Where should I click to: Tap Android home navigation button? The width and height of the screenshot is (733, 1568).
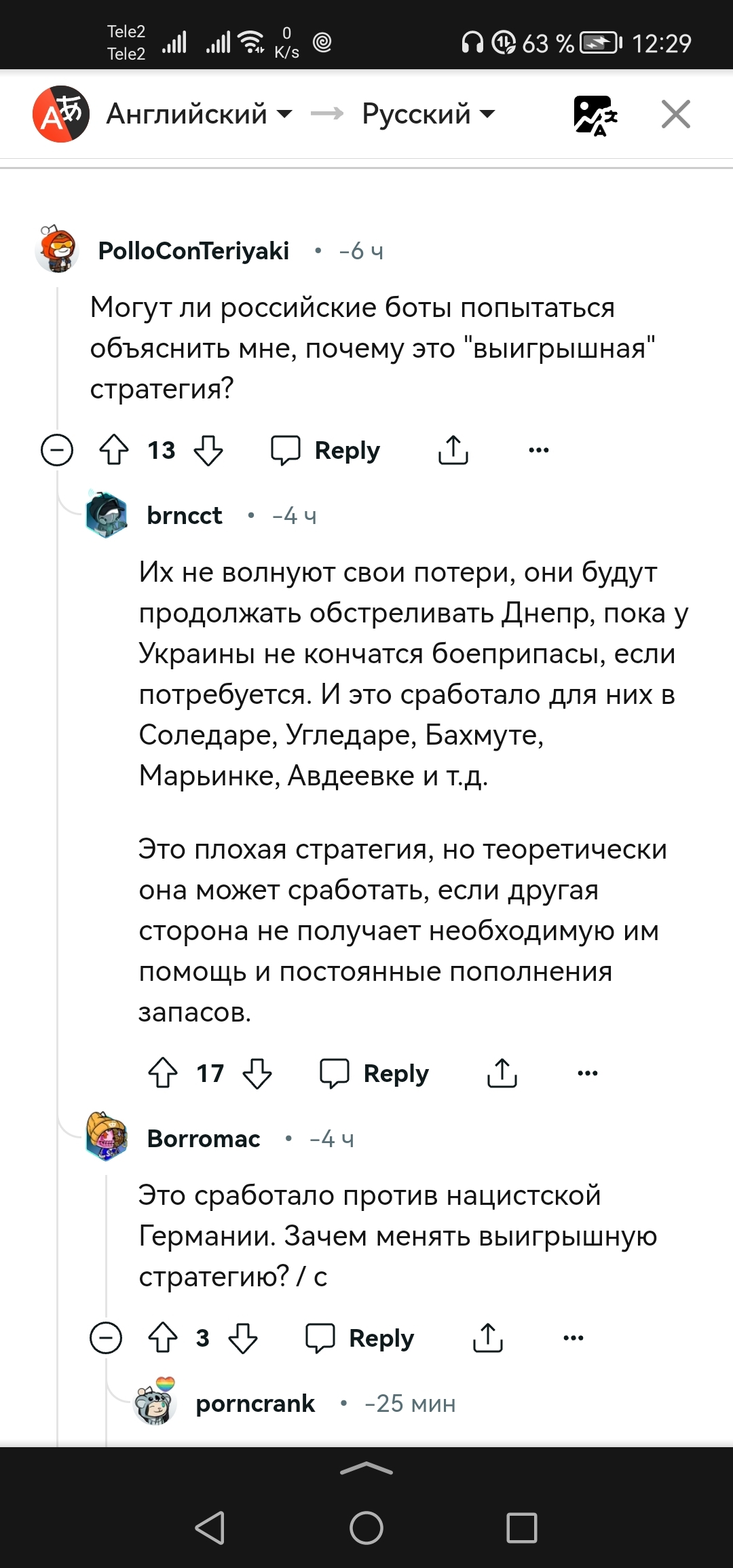(x=366, y=1528)
